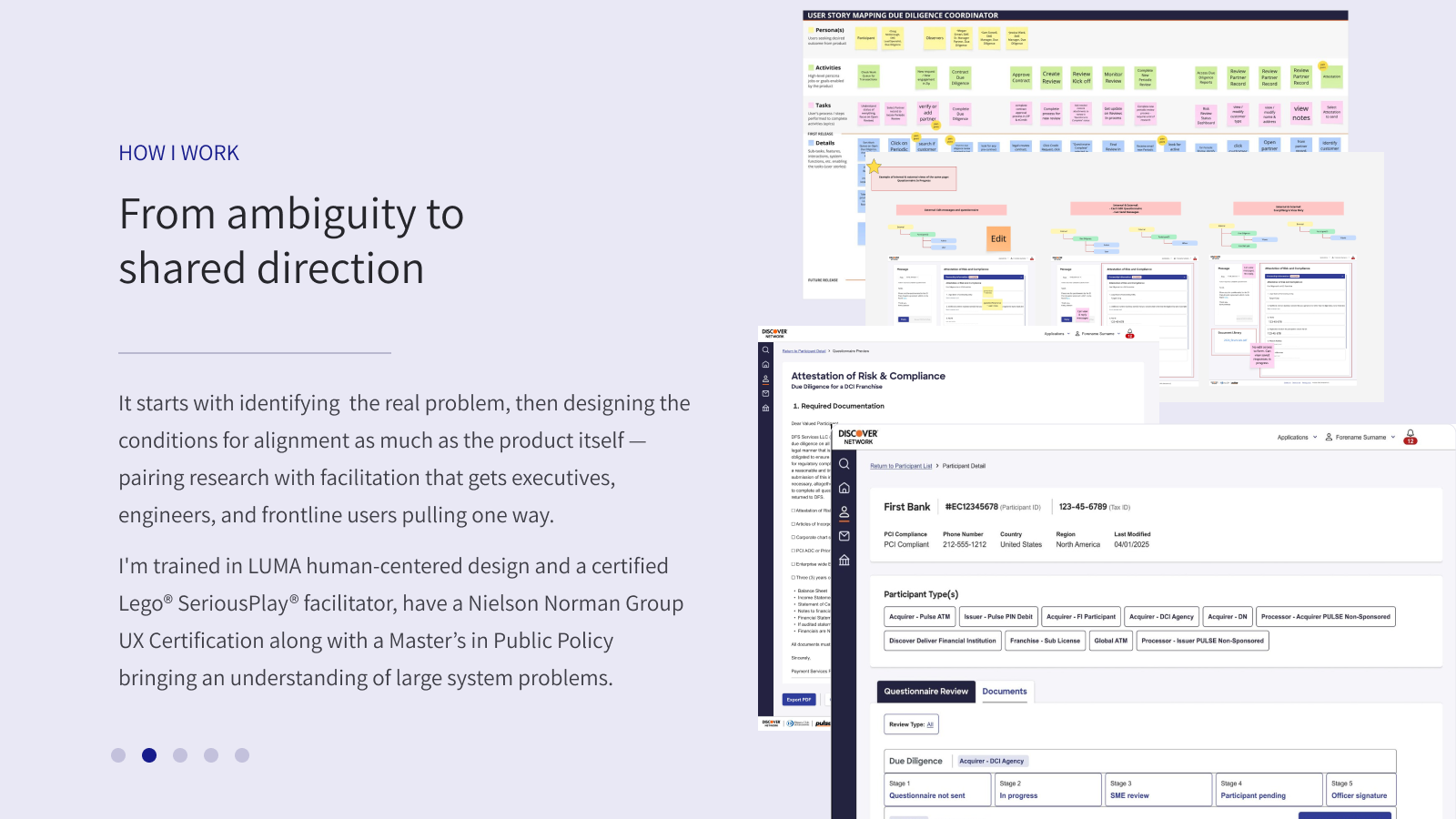Tick the Corporate chart checkbox

[x=793, y=537]
